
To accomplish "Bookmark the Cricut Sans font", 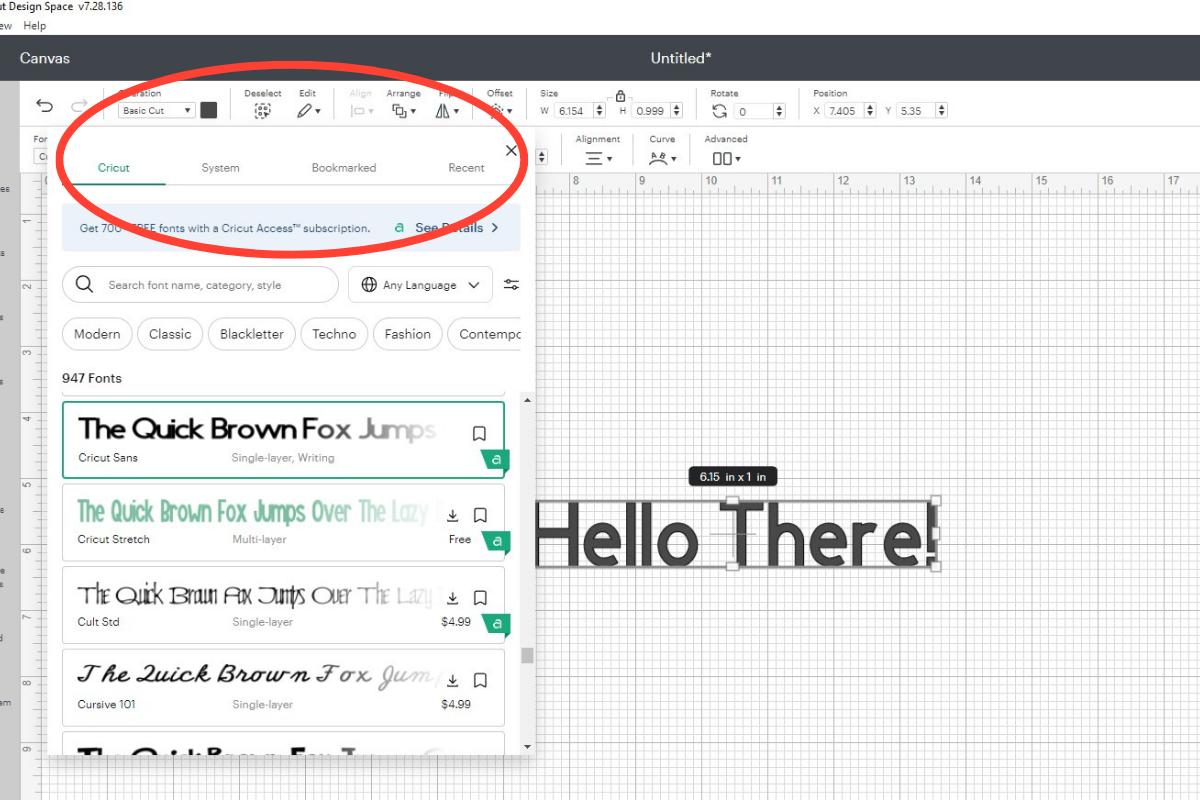I will (x=479, y=434).
